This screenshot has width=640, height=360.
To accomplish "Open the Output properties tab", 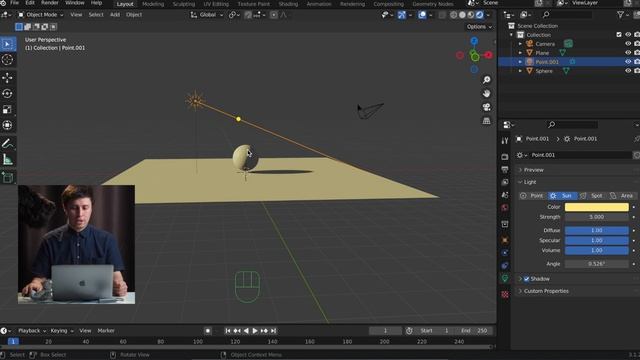I will click(505, 169).
